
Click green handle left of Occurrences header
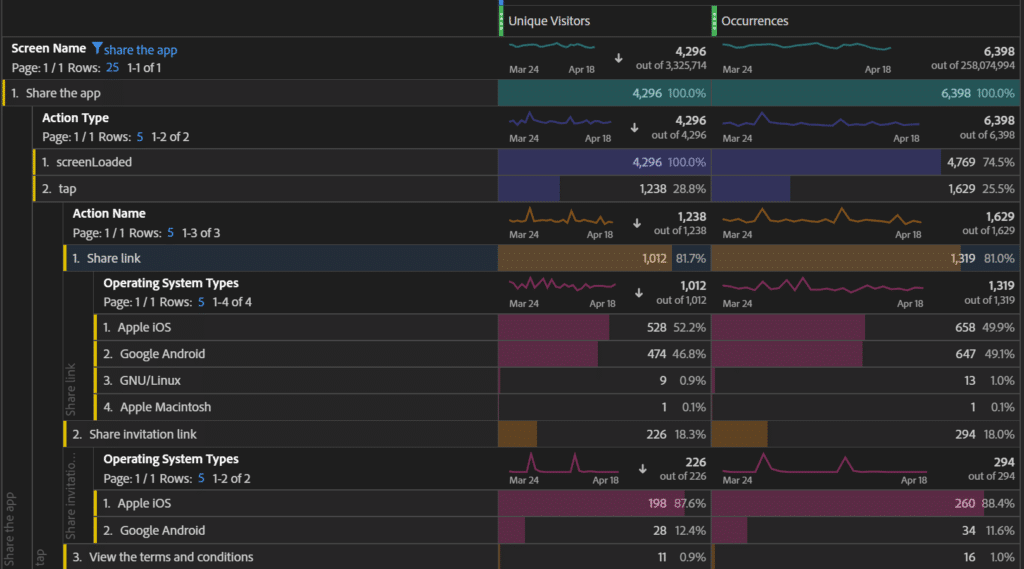pyautogui.click(x=714, y=20)
